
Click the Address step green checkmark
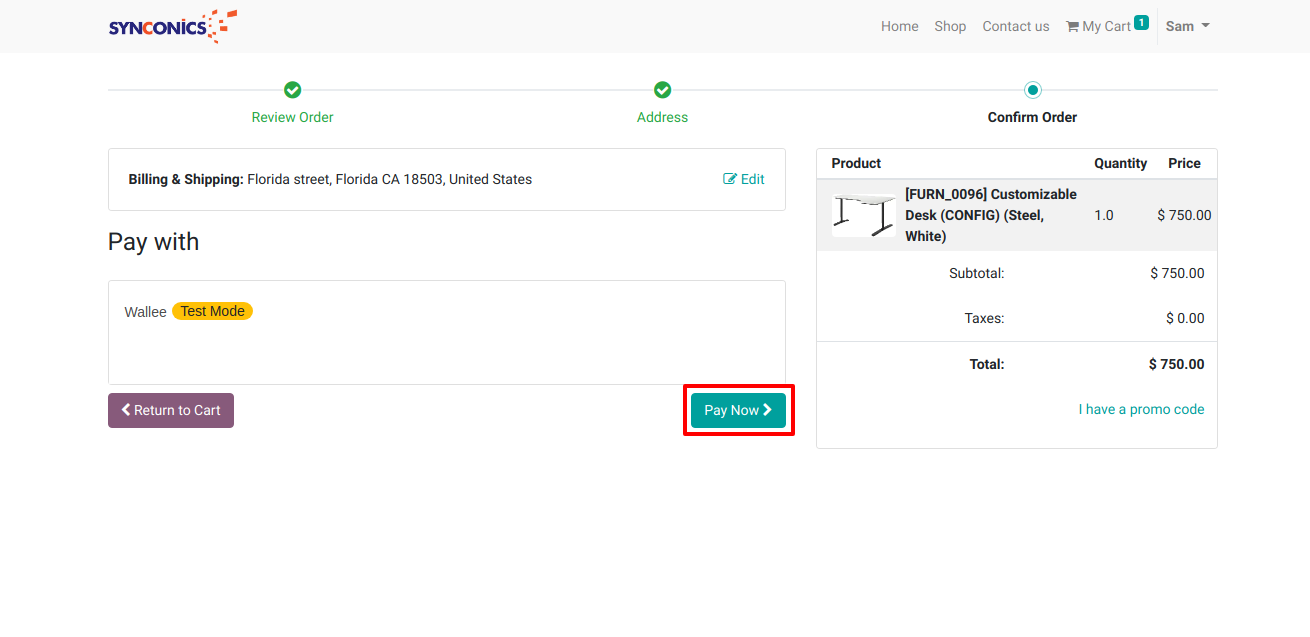click(x=662, y=90)
